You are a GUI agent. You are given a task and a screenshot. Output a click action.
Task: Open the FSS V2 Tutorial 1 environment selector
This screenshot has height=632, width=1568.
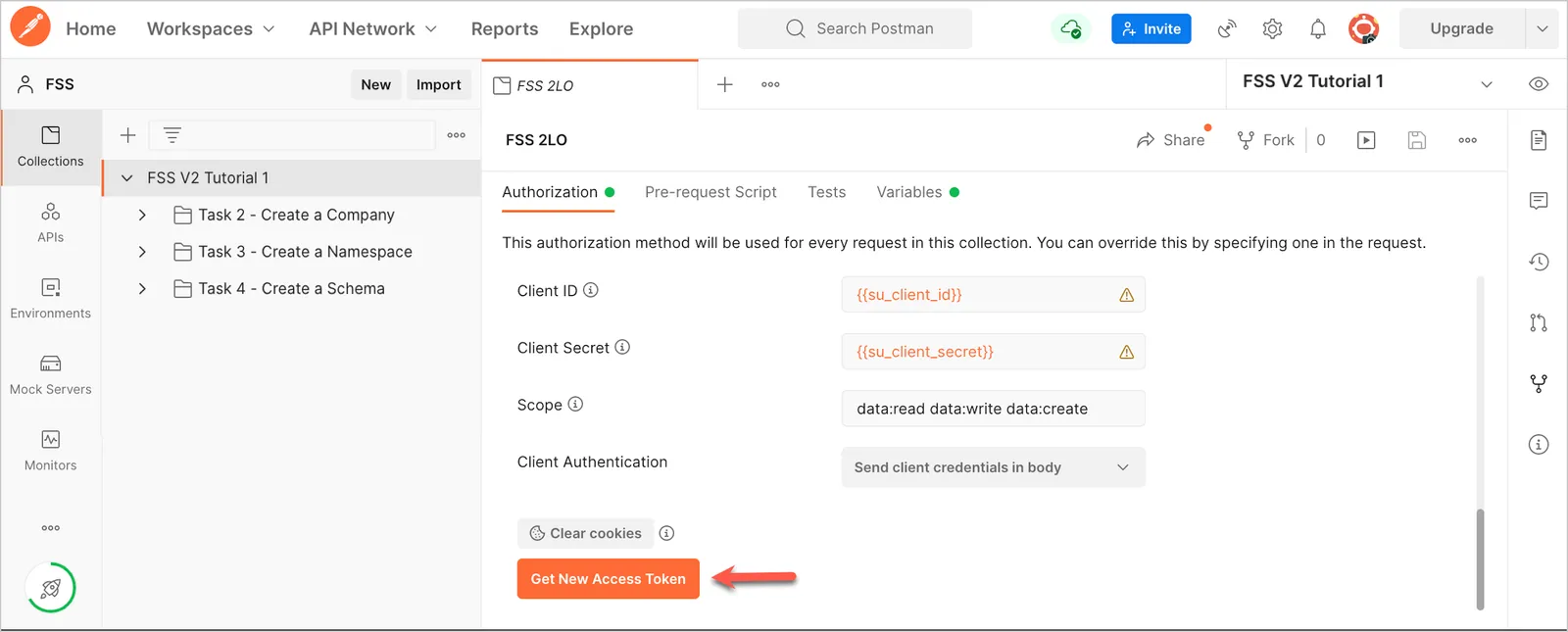[x=1367, y=82]
